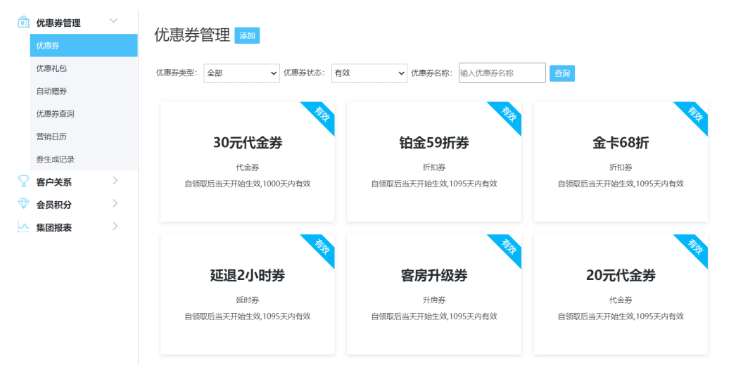Click the 优惠券管理 sidebar heading

[x=58, y=23]
